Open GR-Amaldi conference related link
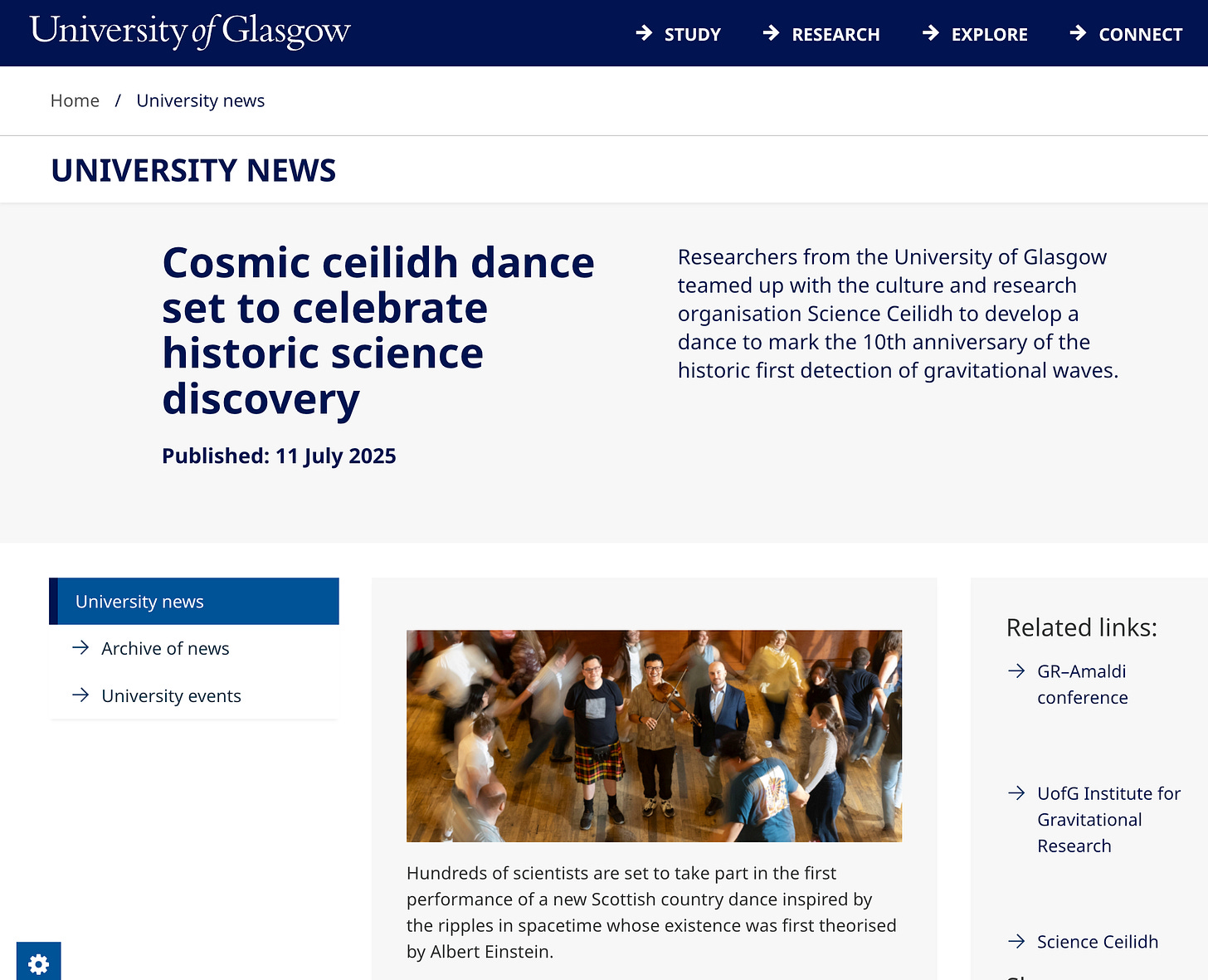The image size is (1208, 980). pos(1082,685)
